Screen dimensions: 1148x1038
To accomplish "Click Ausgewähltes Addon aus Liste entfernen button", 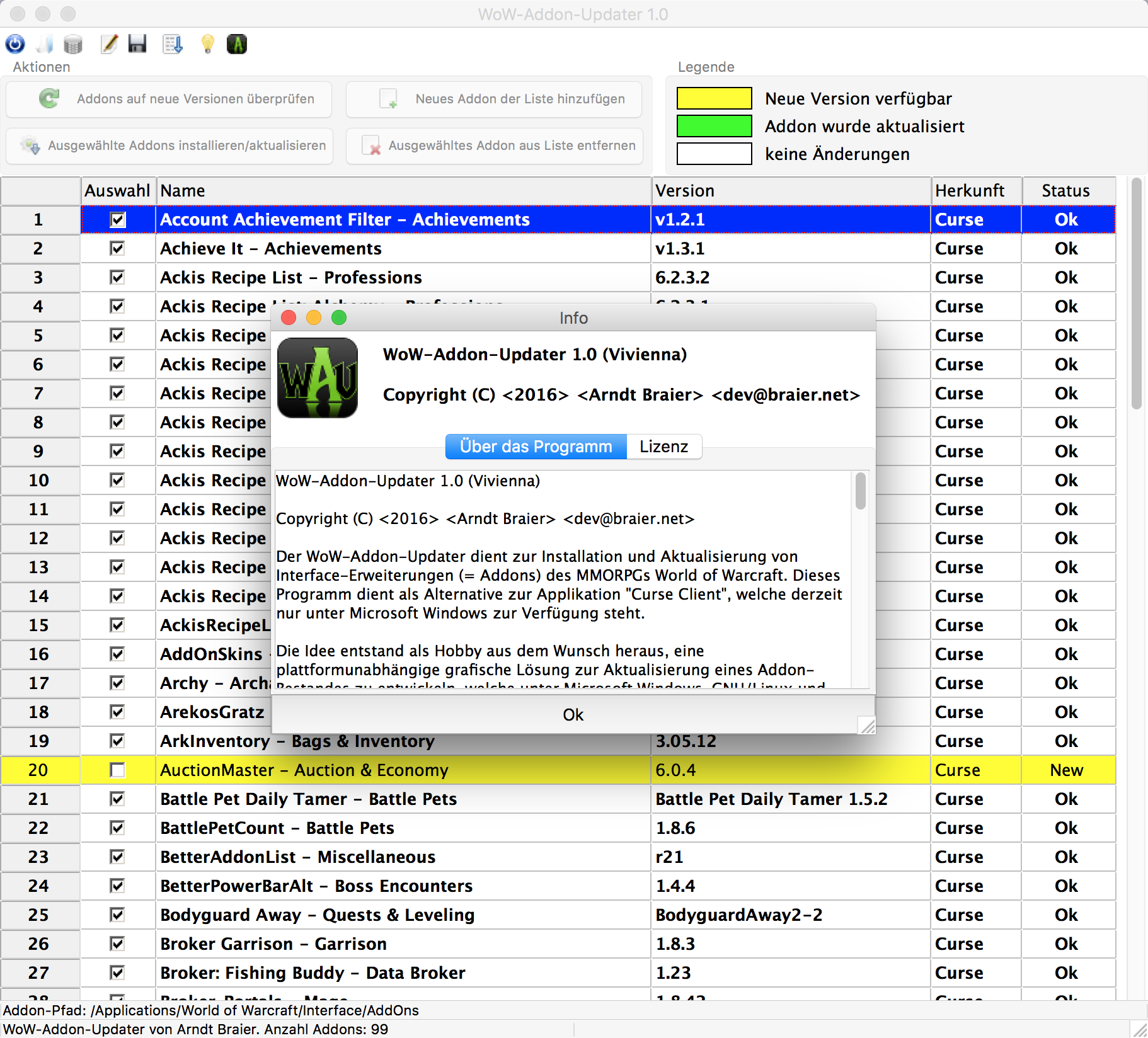I will pos(494,145).
